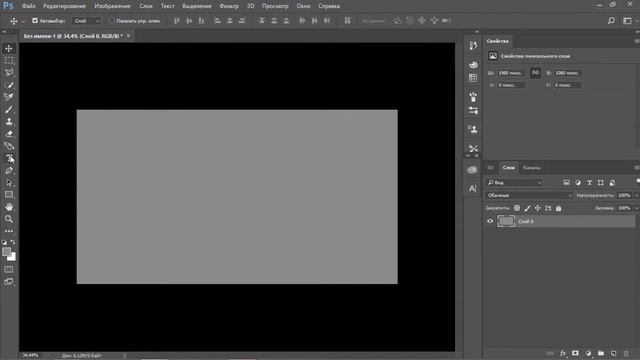Switch to the Каналы tab
This screenshot has width=640, height=360.
pos(531,167)
